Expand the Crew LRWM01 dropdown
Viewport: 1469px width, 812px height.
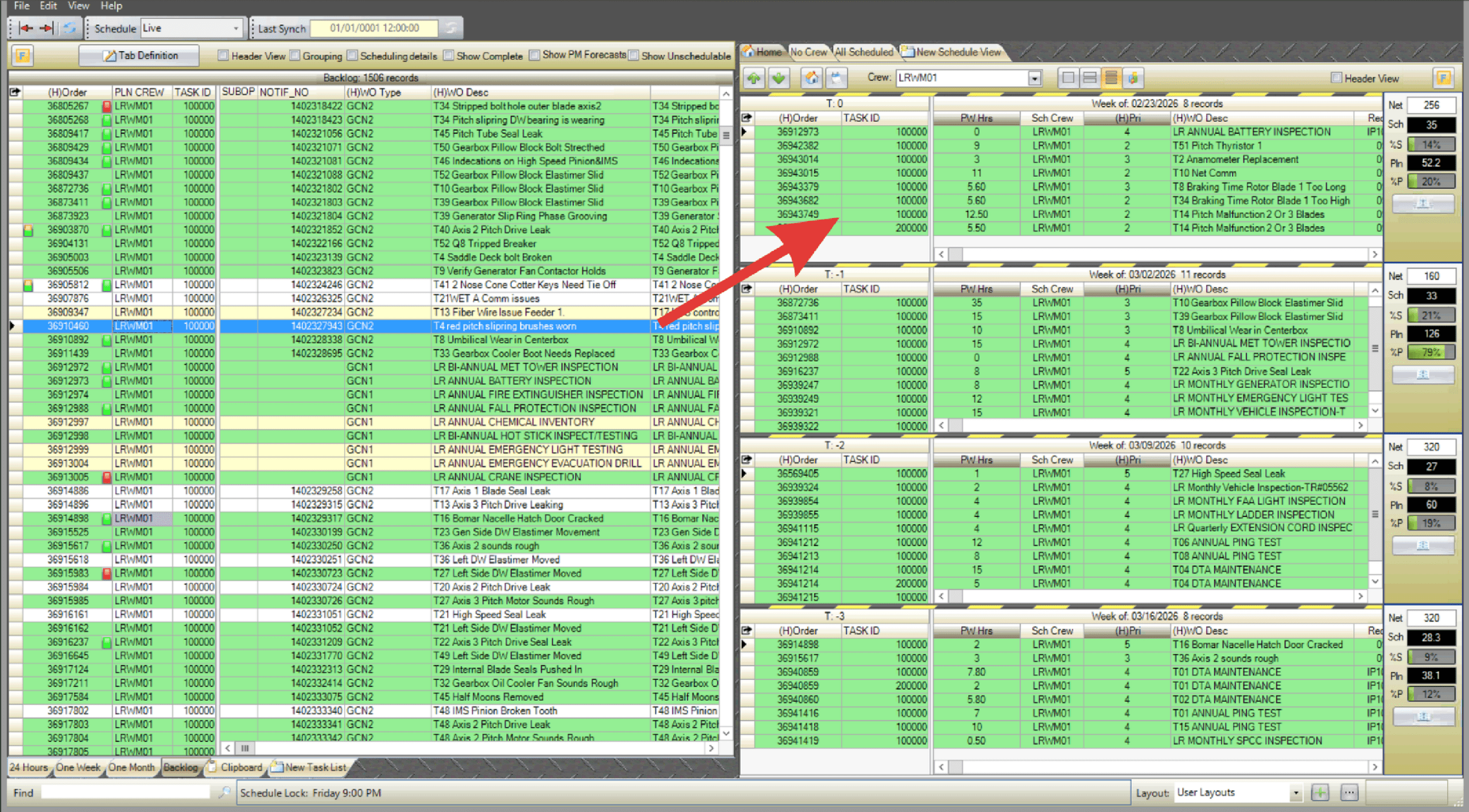pyautogui.click(x=1034, y=77)
